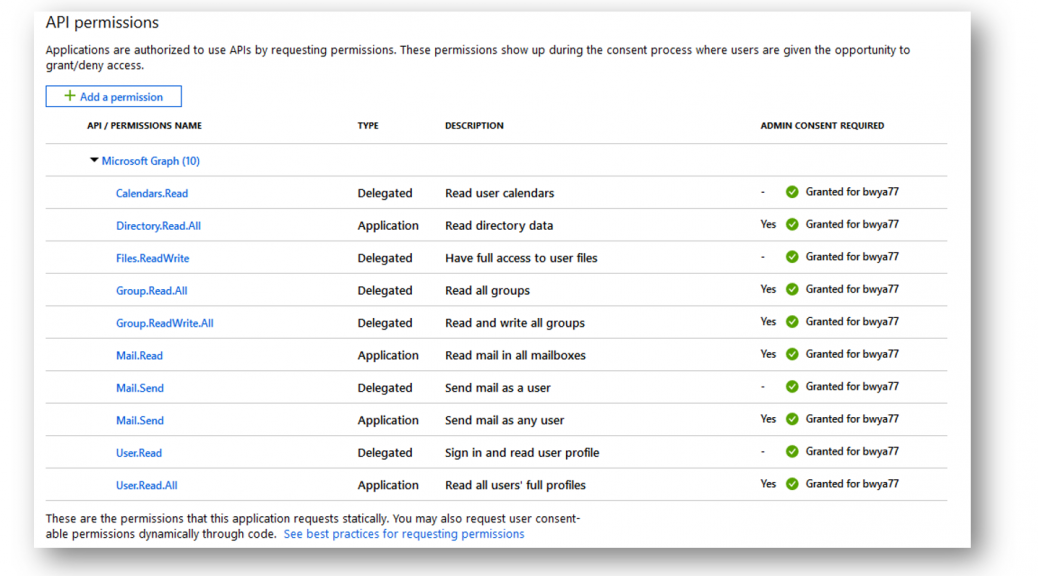The image size is (1038, 576).
Task: Select the Send mail as a user description
Action: pos(498,388)
